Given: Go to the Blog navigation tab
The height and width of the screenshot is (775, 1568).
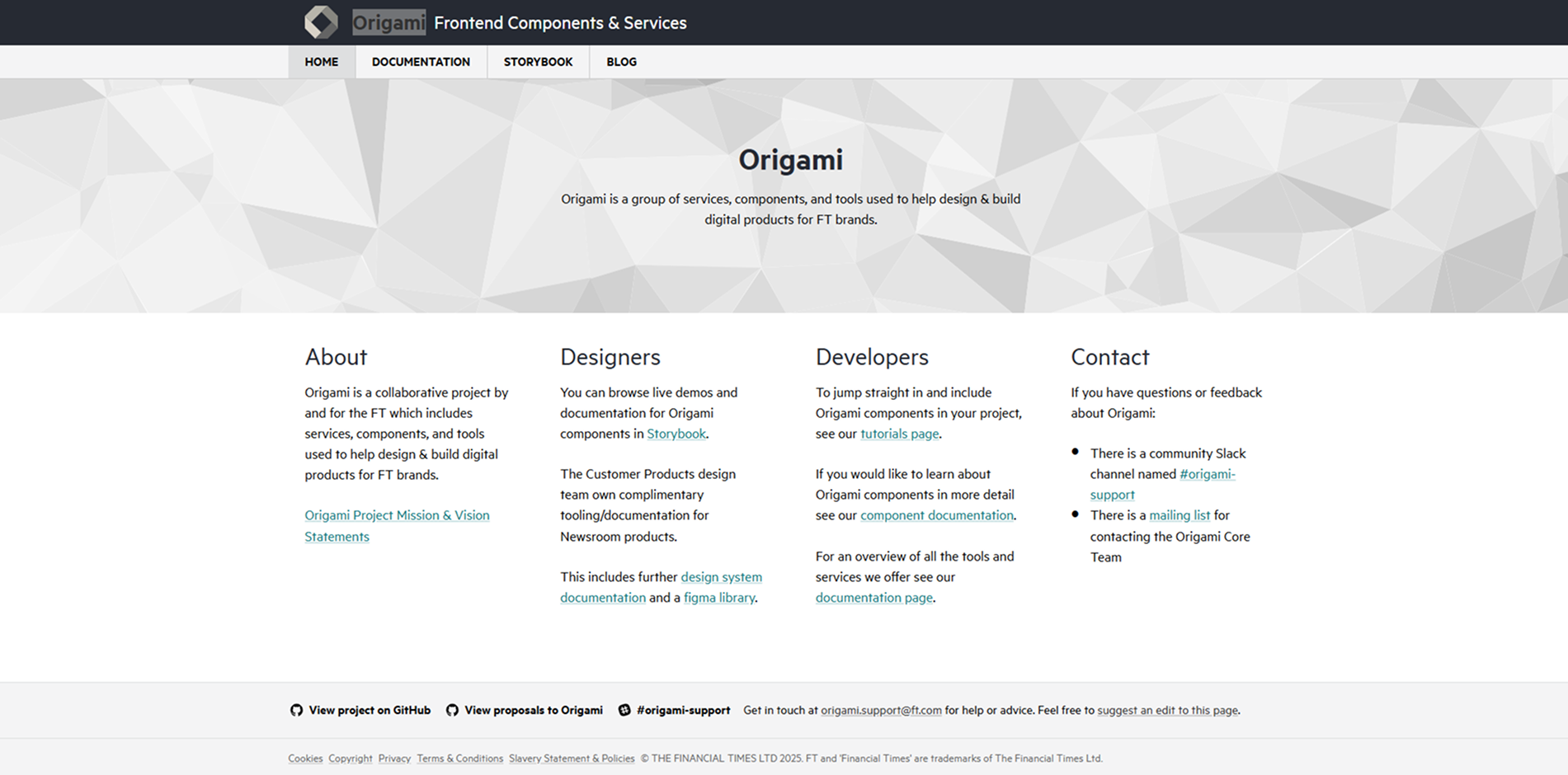Looking at the screenshot, I should pyautogui.click(x=621, y=62).
